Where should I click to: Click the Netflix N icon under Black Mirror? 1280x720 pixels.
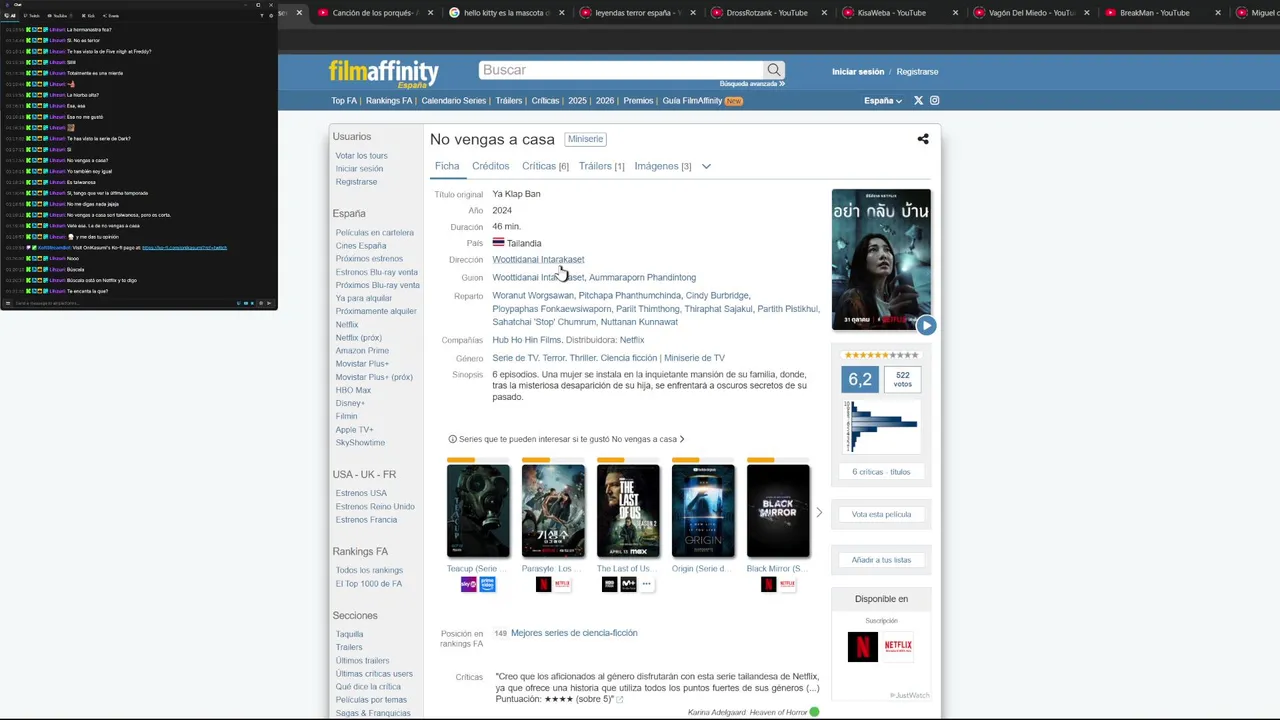(768, 585)
